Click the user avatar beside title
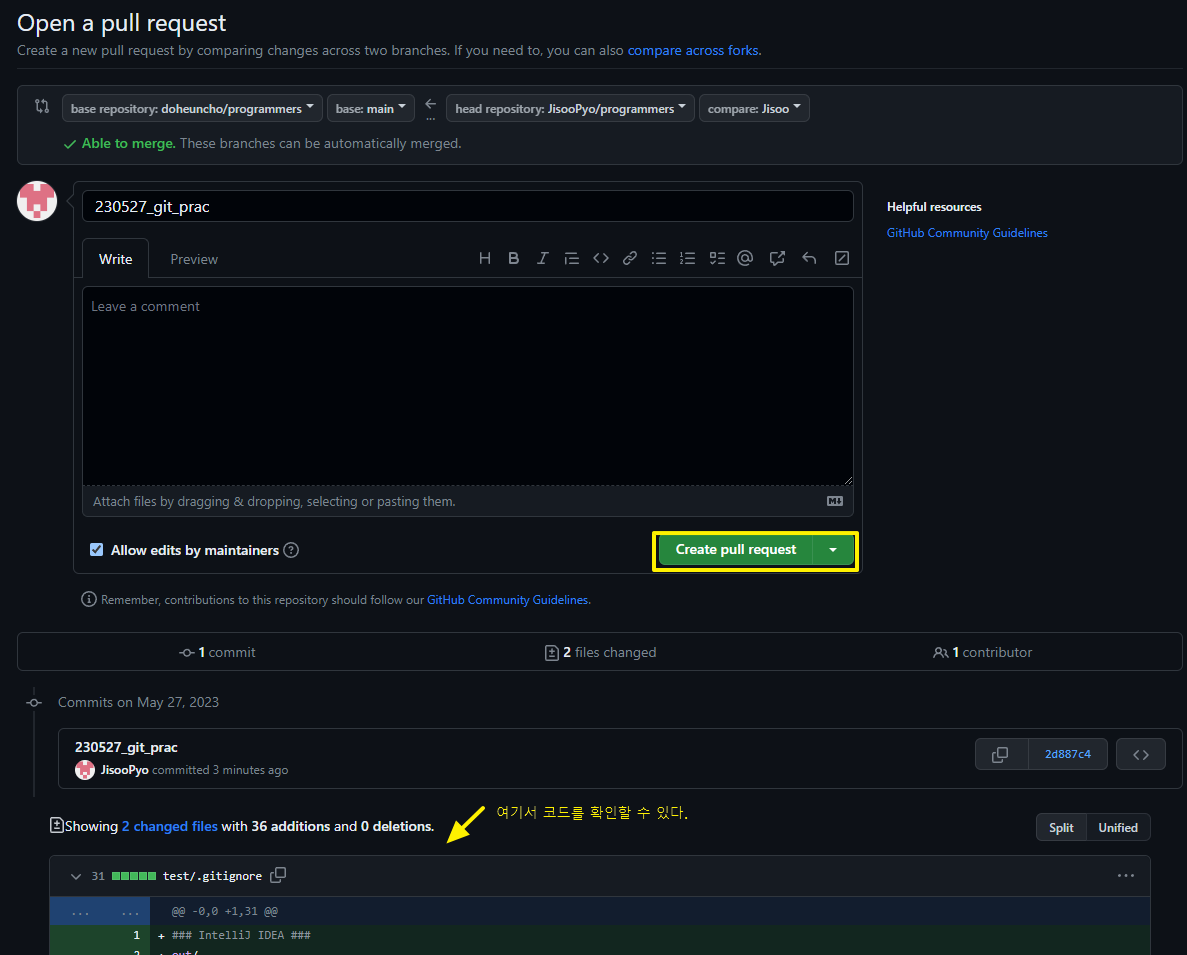Image resolution: width=1187 pixels, height=955 pixels. click(37, 201)
